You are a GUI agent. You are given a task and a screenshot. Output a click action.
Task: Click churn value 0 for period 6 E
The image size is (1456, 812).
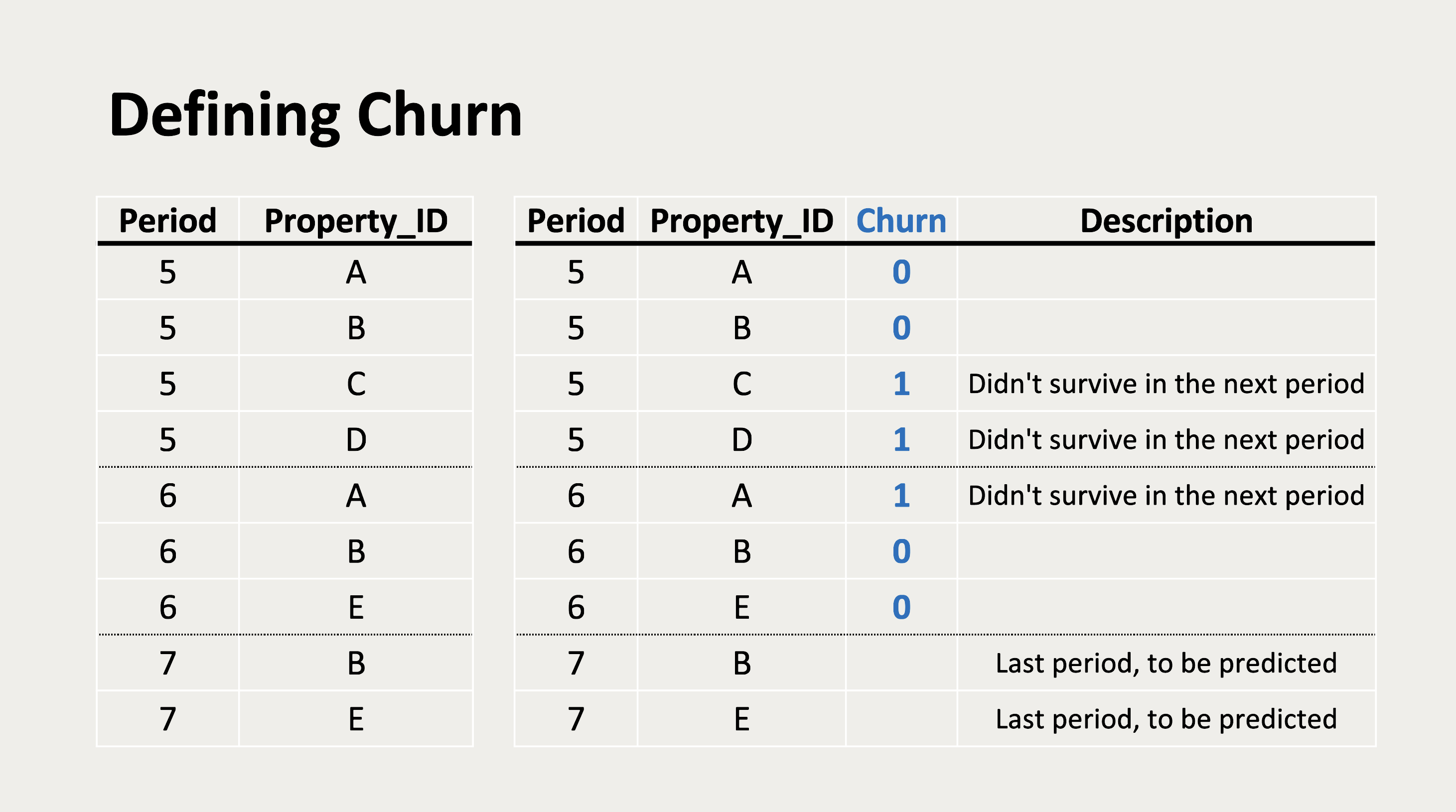[x=901, y=607]
